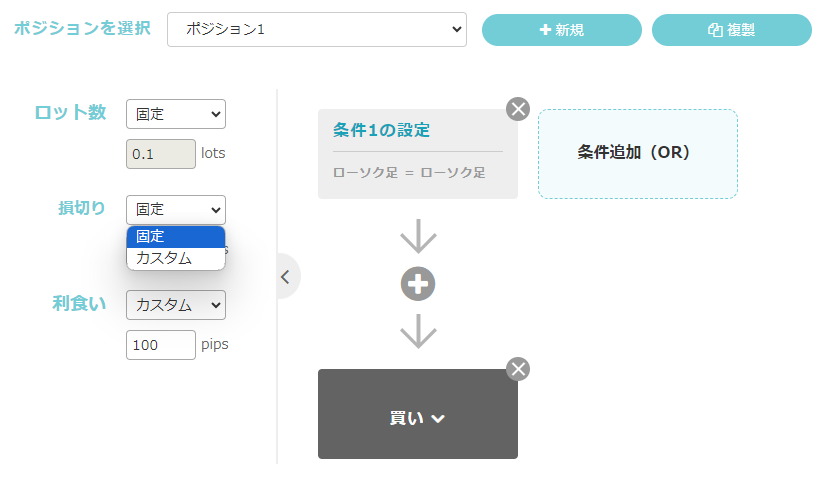Image resolution: width=822 pixels, height=478 pixels.
Task: Click the upper down arrow below 条件1
Action: tap(418, 236)
